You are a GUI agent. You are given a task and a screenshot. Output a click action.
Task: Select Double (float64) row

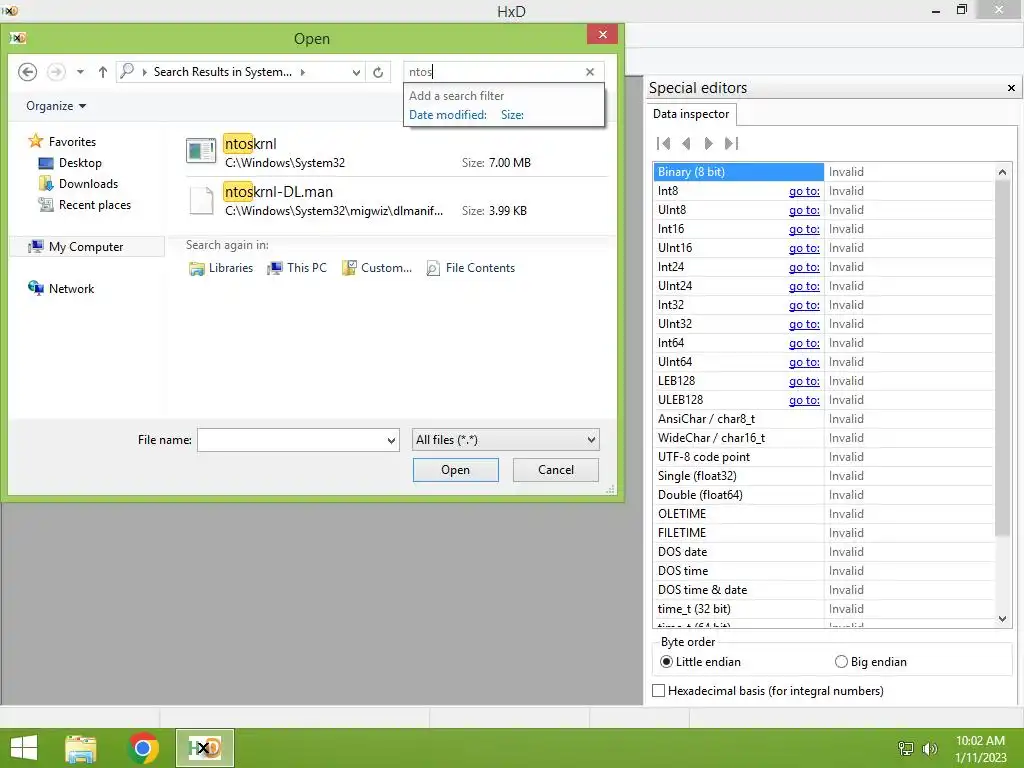tap(824, 495)
